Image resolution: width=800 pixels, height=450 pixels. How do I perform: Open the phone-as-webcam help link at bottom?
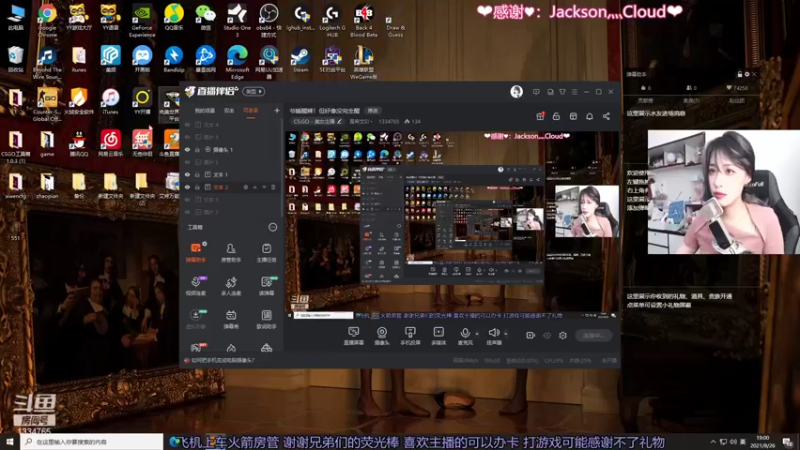point(222,360)
